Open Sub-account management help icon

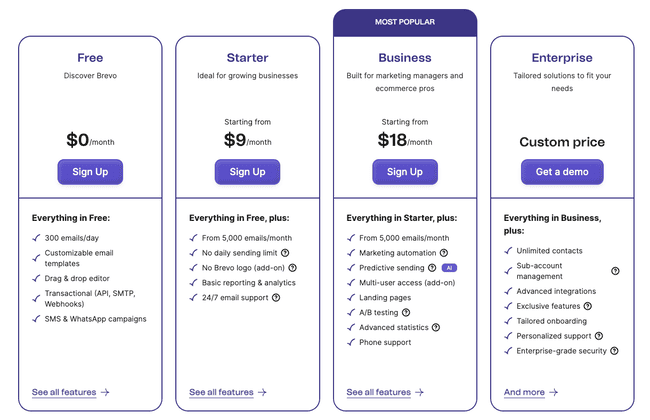point(615,271)
